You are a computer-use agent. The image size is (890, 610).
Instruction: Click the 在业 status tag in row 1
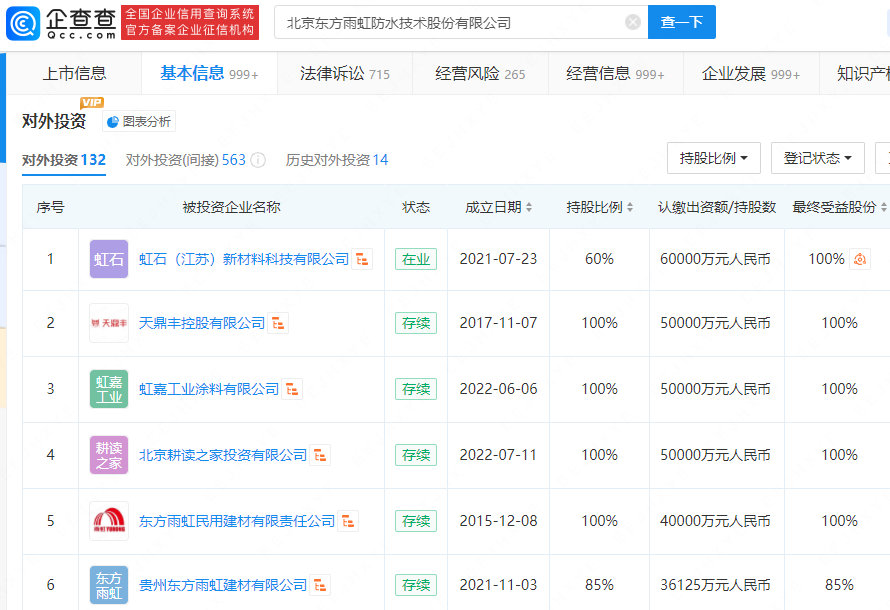tap(416, 259)
